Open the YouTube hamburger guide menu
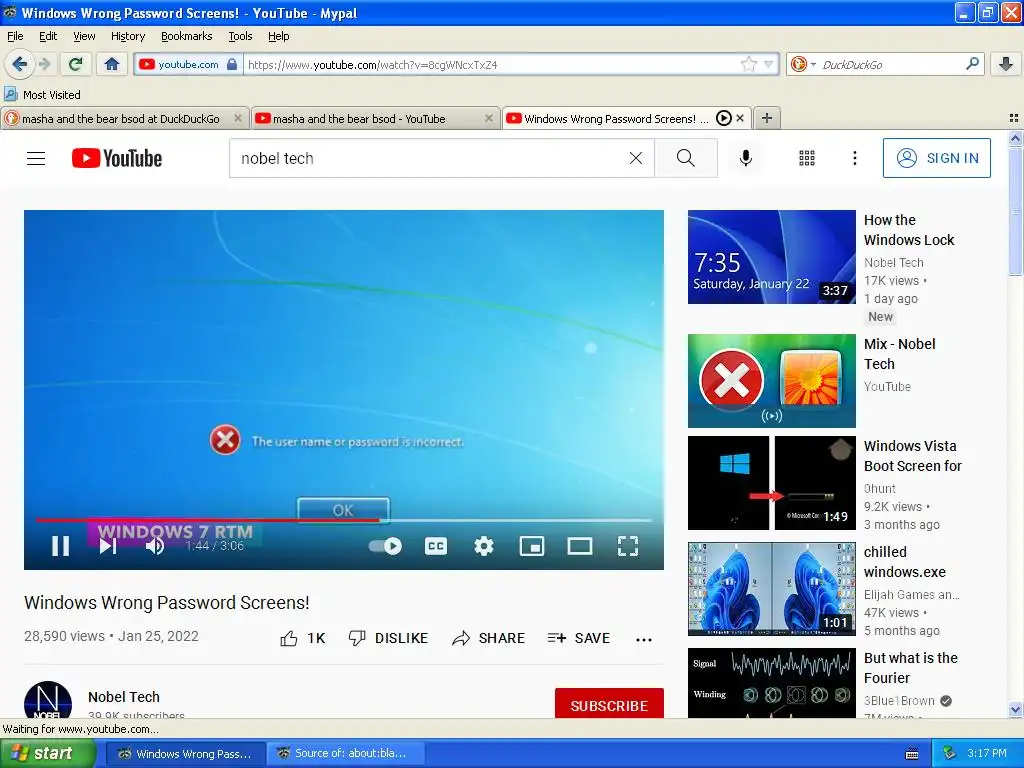Screen dimensions: 1024x768 coord(36,158)
